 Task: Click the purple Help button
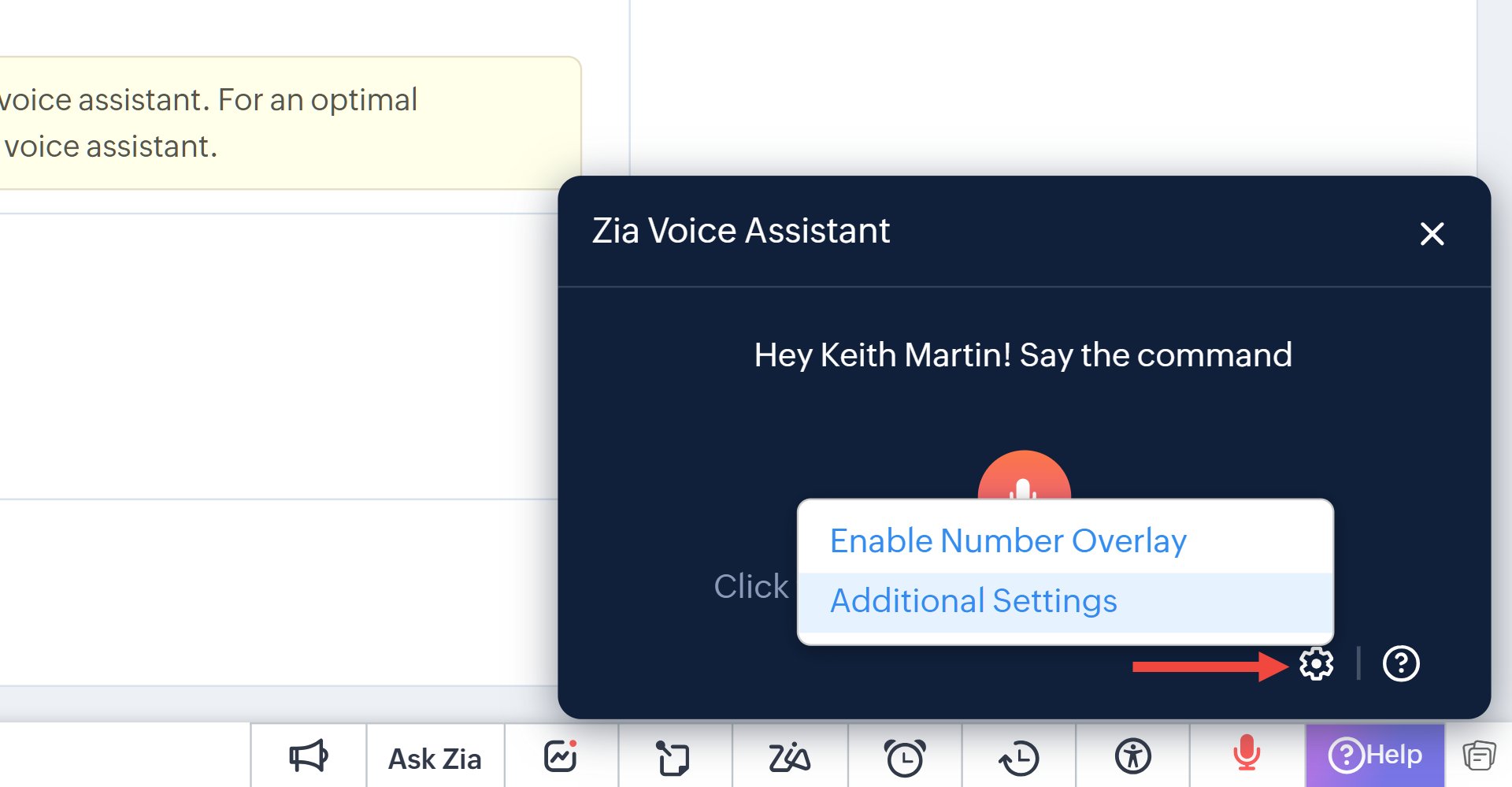tap(1375, 755)
